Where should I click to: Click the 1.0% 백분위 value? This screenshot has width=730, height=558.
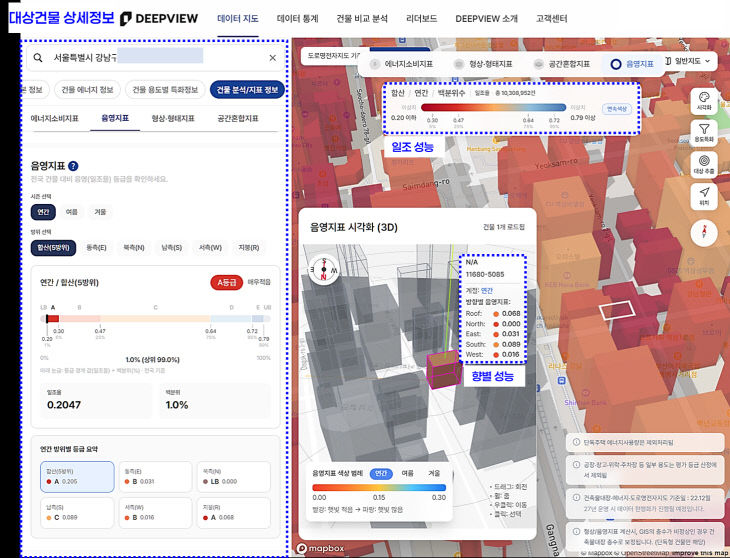pyautogui.click(x=177, y=405)
